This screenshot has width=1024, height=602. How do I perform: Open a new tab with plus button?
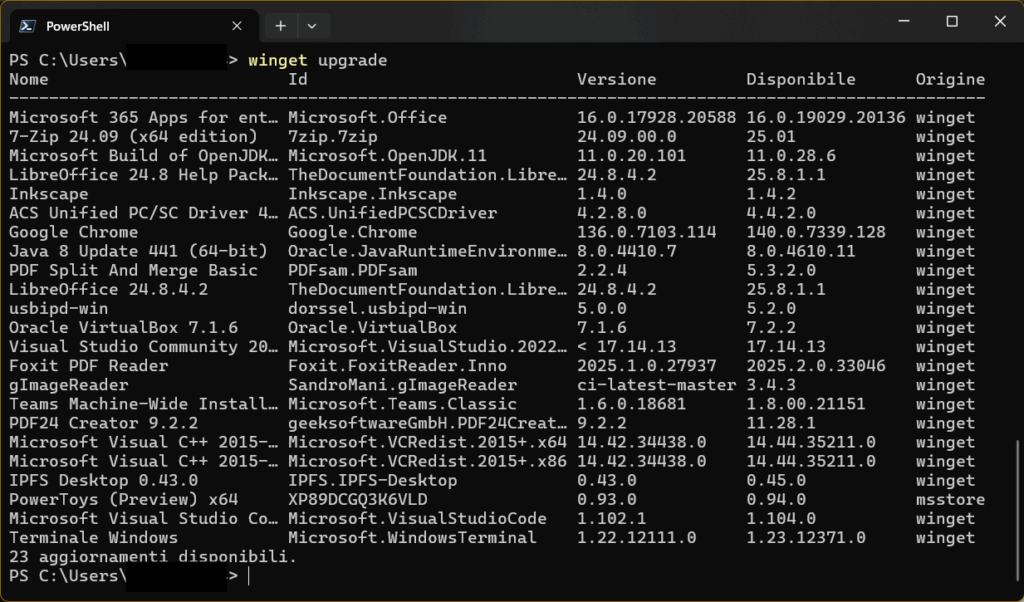point(281,26)
